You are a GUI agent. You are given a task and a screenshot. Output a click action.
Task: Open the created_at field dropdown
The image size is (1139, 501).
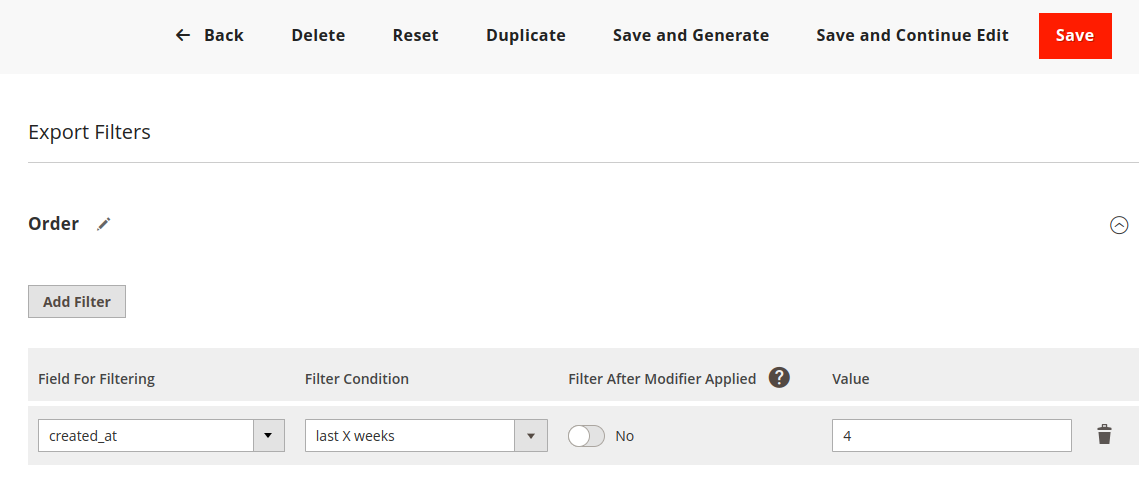coord(161,436)
